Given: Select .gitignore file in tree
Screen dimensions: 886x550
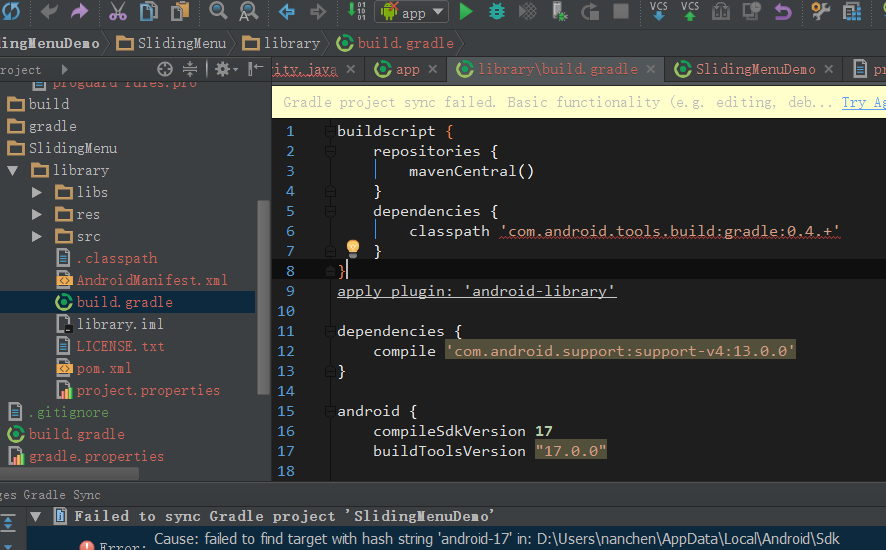Looking at the screenshot, I should coord(58,412).
